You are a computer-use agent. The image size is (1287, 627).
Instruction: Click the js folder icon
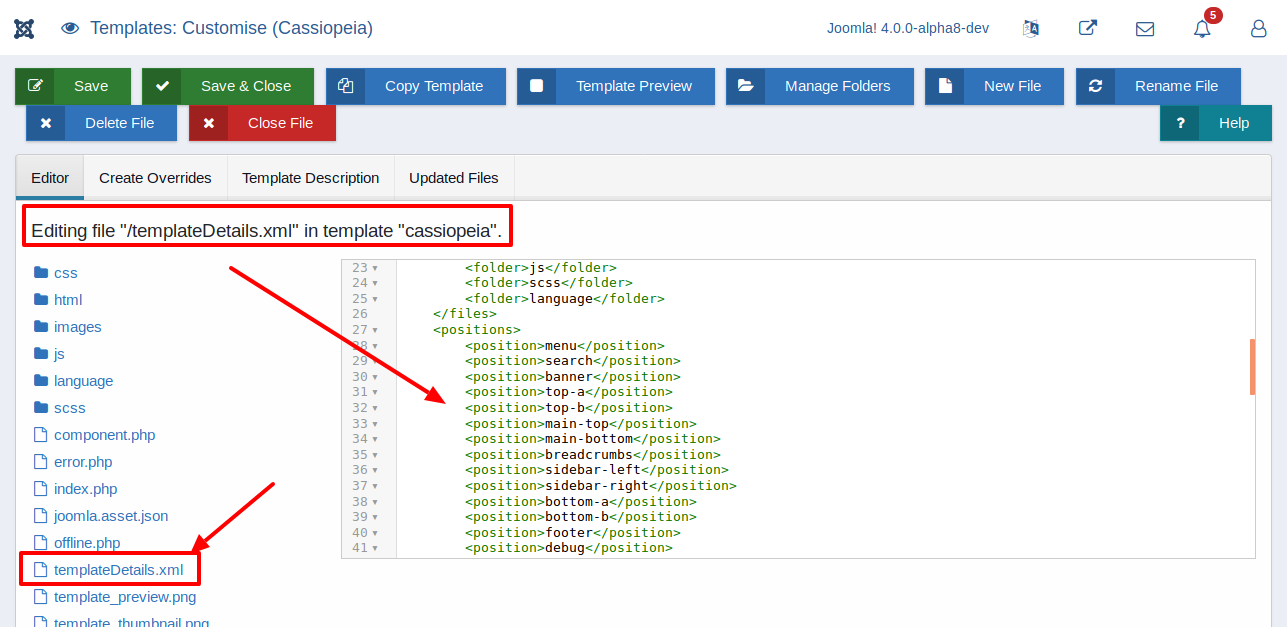[x=41, y=353]
